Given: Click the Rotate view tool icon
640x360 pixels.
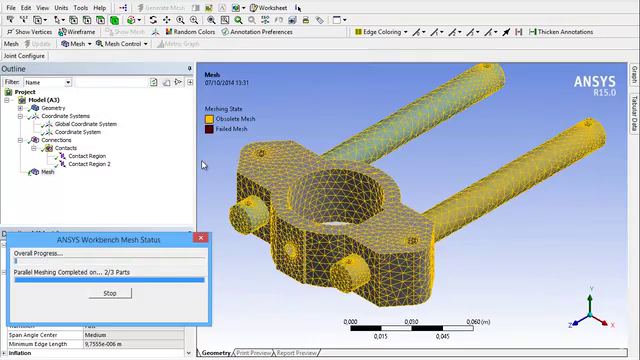Looking at the screenshot, I should click(x=153, y=20).
